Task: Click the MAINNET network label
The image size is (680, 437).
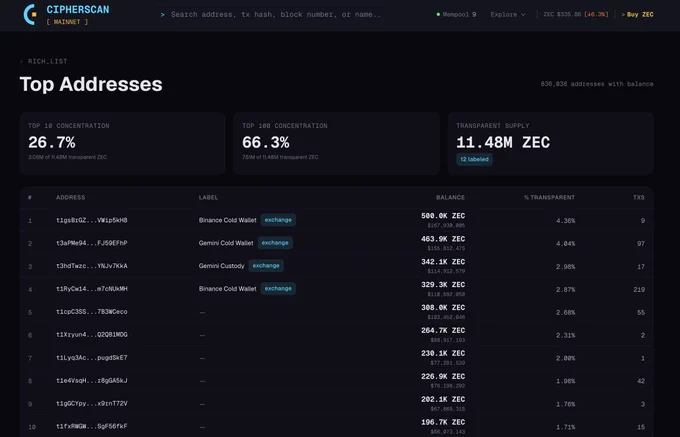Action: [x=67, y=22]
